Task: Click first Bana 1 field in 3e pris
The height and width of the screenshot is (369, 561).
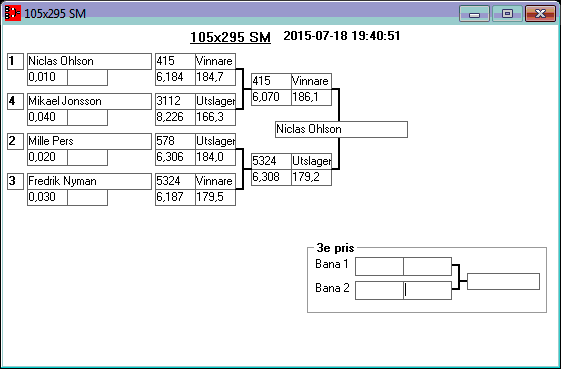Action: tap(379, 267)
